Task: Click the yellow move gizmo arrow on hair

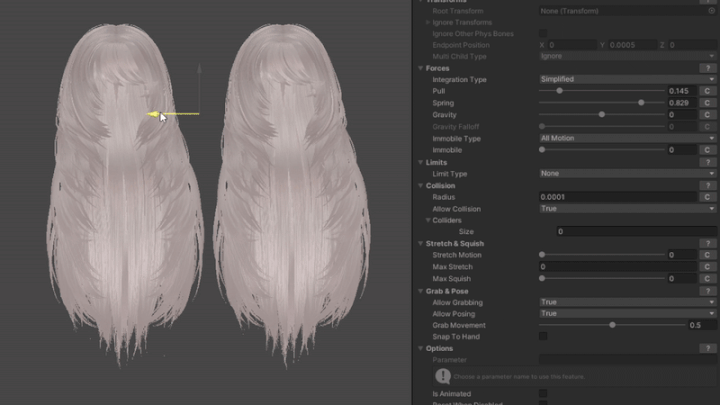Action: [x=154, y=115]
